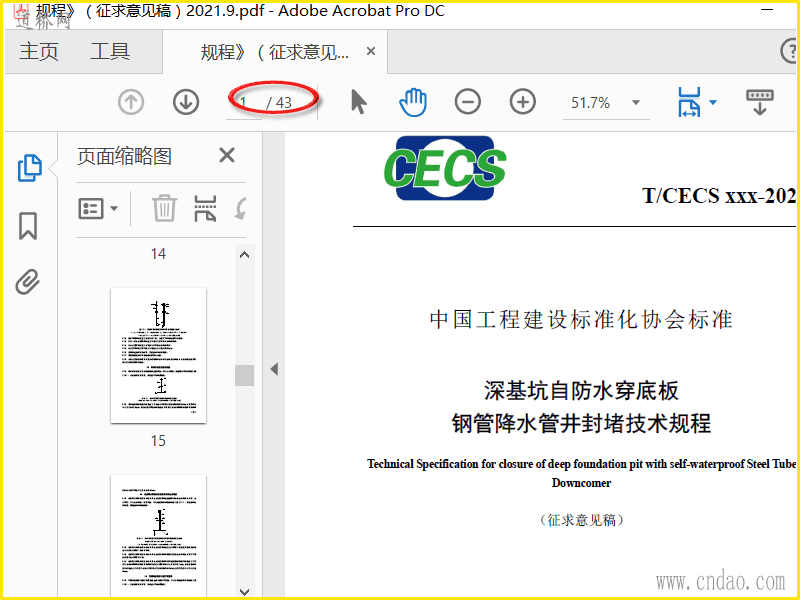Toggle the page thumbnails sidebar icon

pyautogui.click(x=30, y=167)
